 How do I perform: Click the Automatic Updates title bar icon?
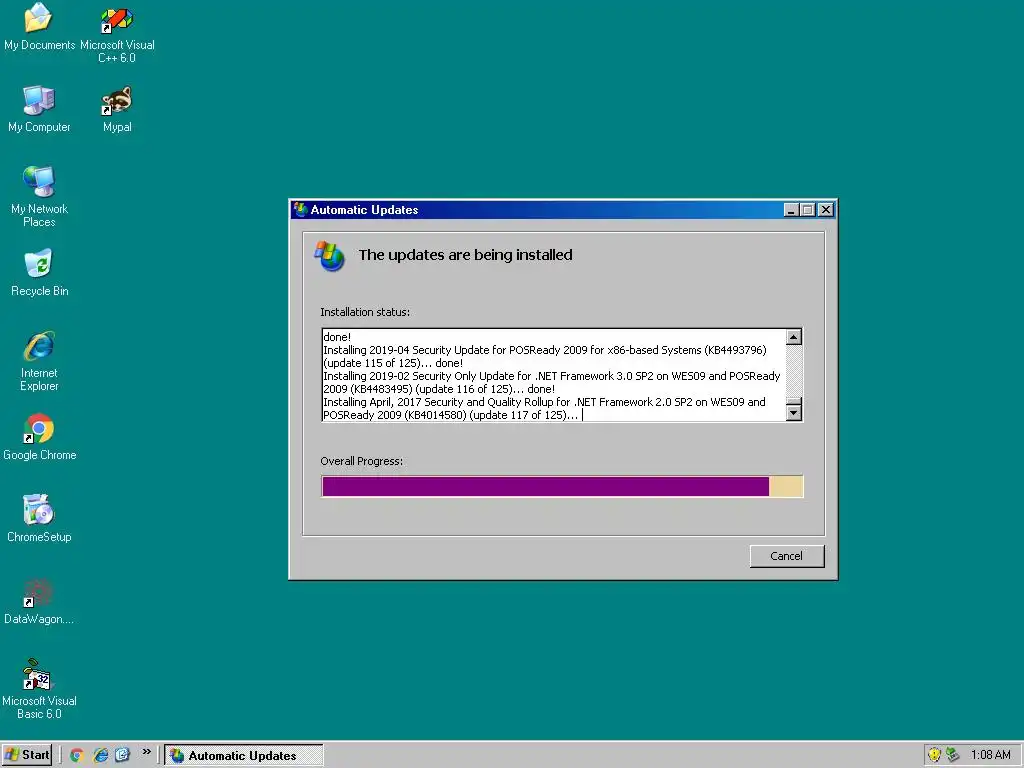pos(300,210)
